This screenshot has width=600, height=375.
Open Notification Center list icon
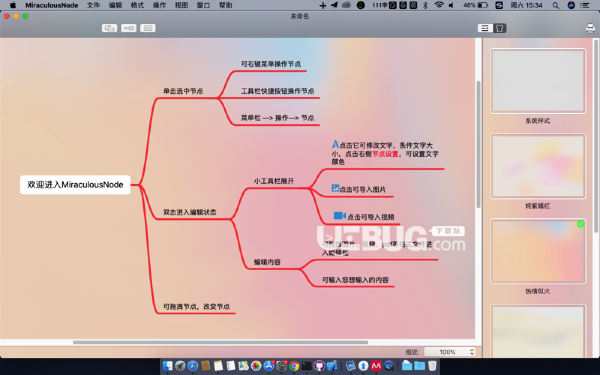tap(585, 5)
